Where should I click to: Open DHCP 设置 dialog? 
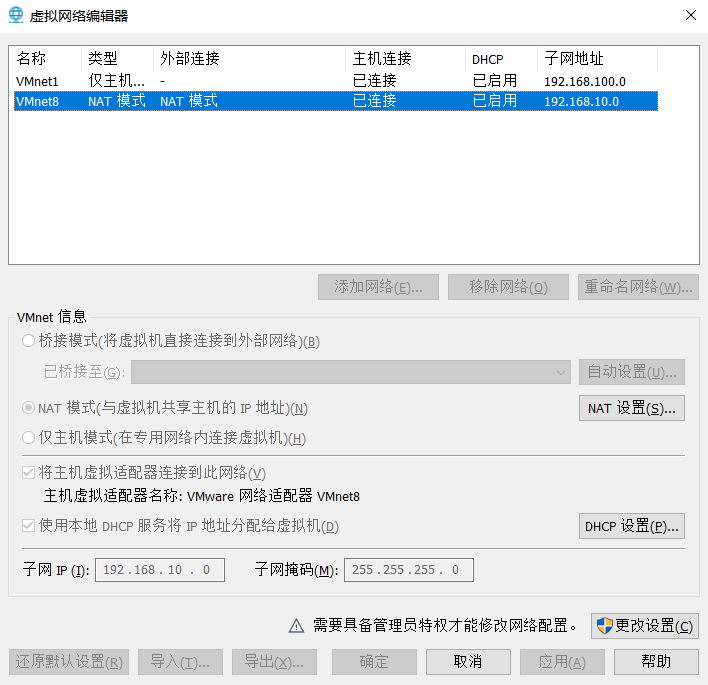point(631,526)
